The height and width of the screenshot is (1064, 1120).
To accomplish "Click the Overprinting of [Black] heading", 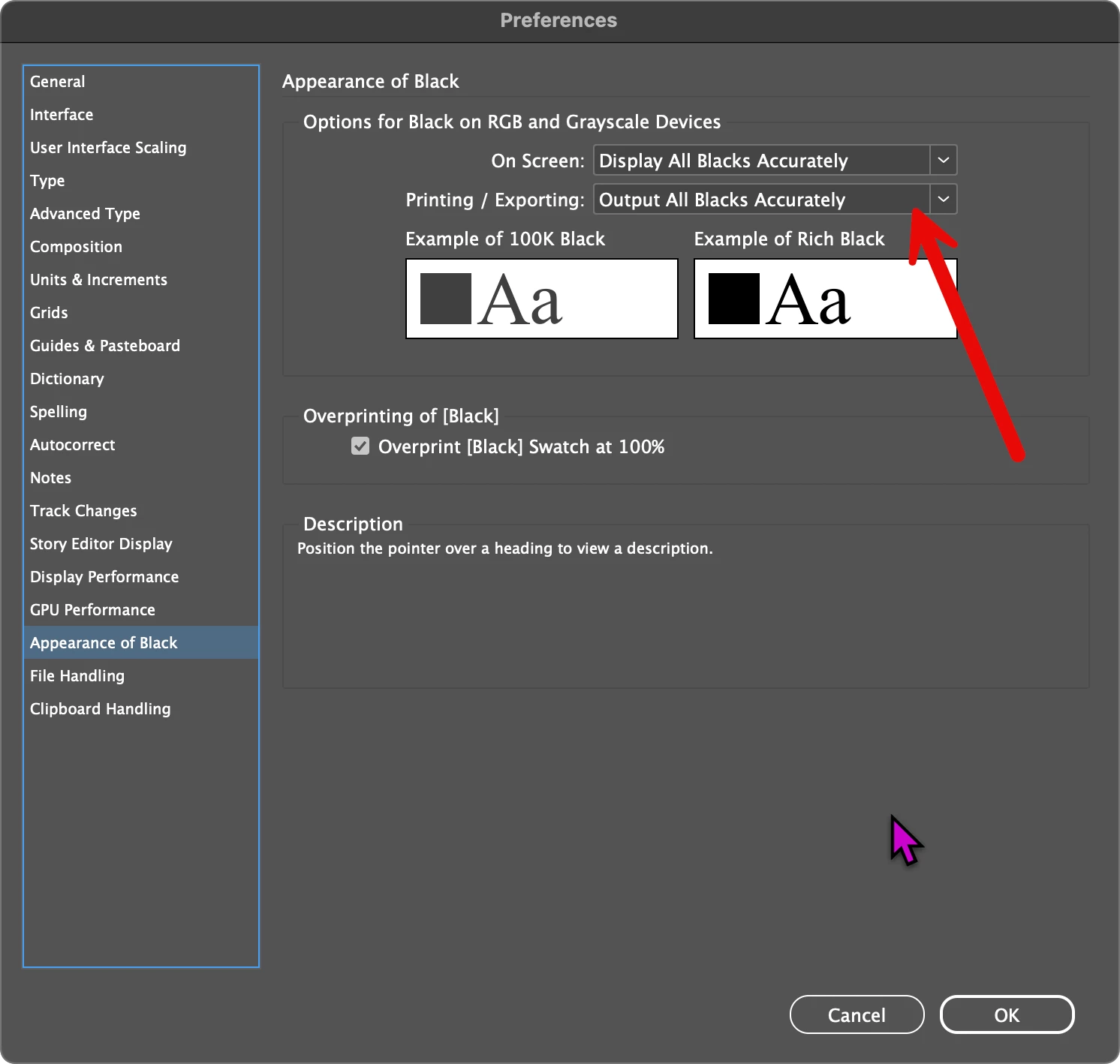I will 401,416.
